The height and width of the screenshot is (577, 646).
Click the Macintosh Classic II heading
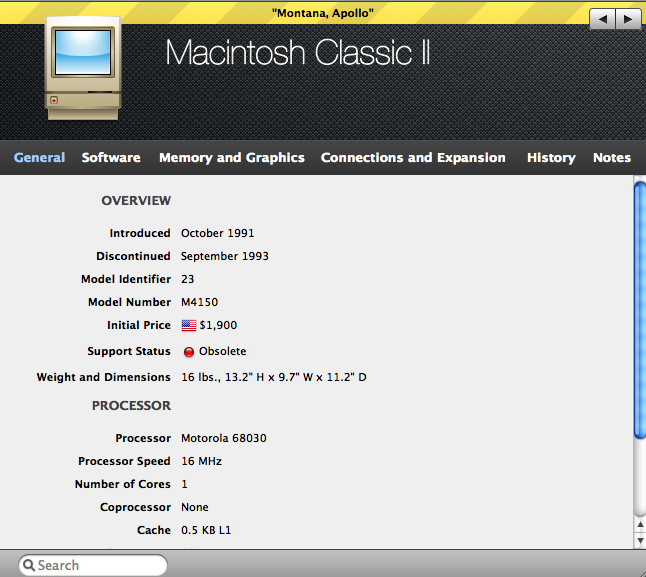pyautogui.click(x=297, y=52)
